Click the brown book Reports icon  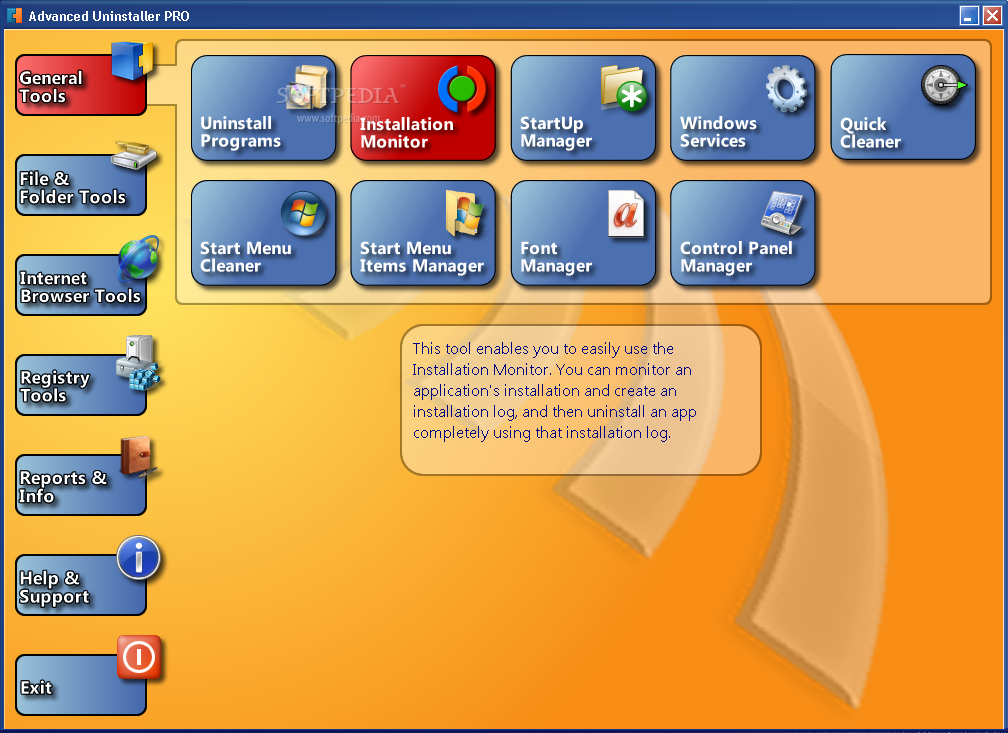click(x=137, y=457)
